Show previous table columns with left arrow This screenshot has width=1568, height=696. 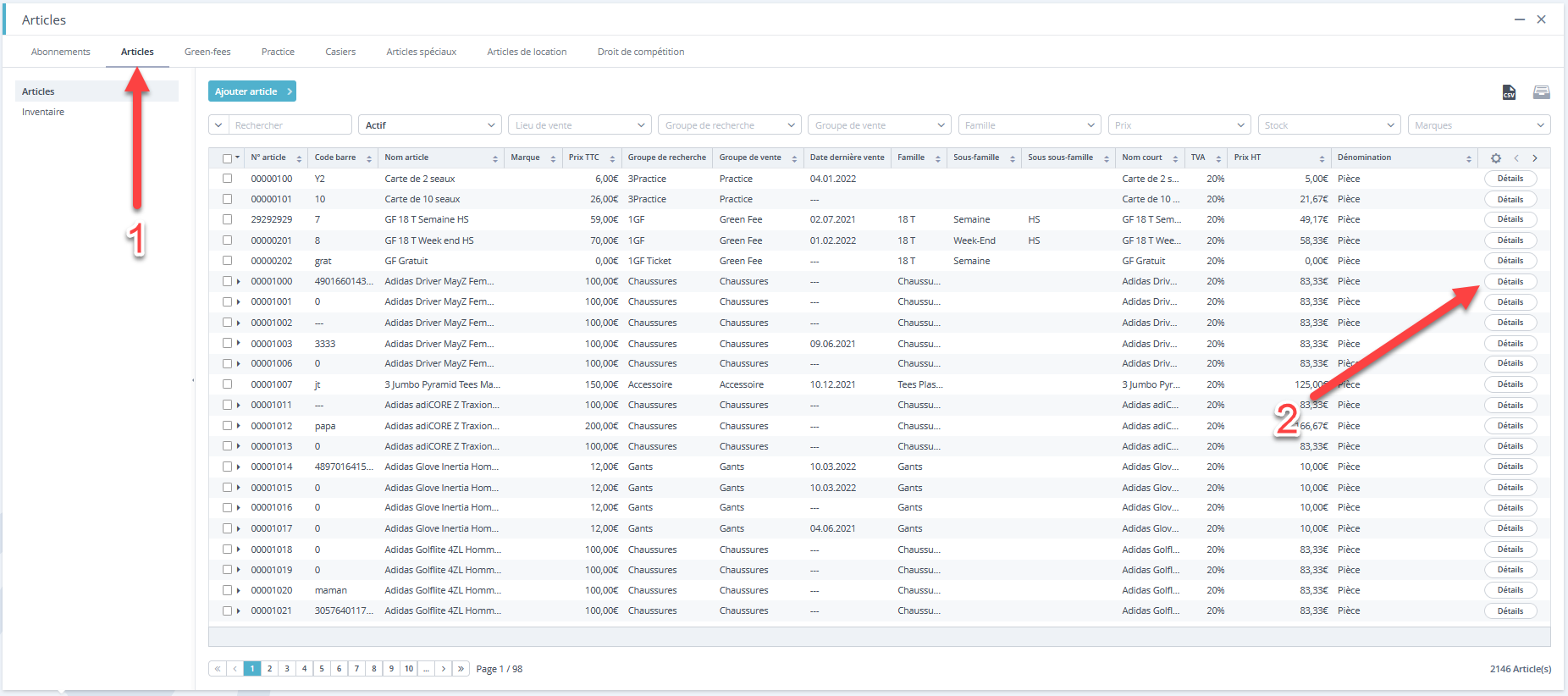1516,158
